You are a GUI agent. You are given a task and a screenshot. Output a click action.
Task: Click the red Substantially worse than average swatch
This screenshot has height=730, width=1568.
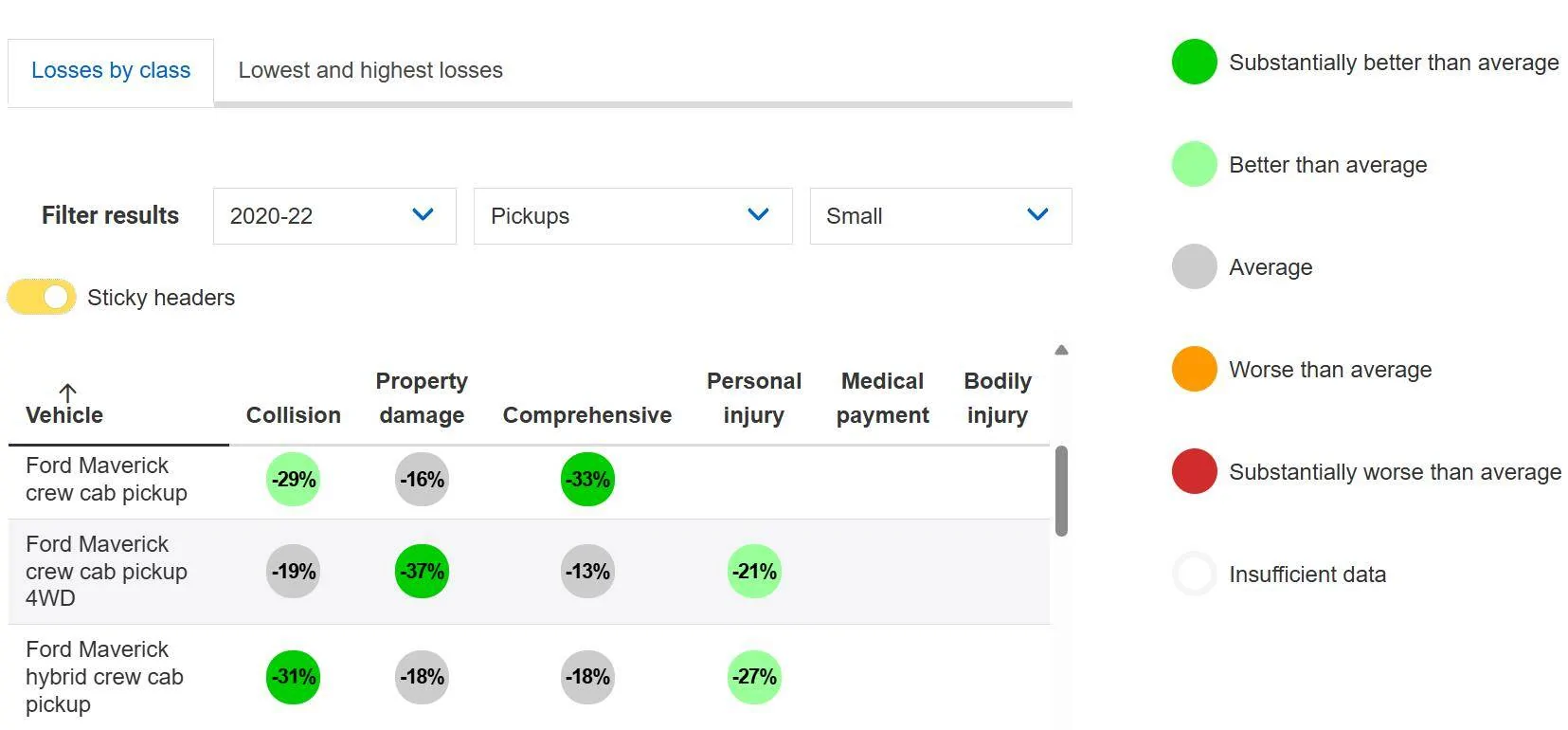coord(1194,472)
